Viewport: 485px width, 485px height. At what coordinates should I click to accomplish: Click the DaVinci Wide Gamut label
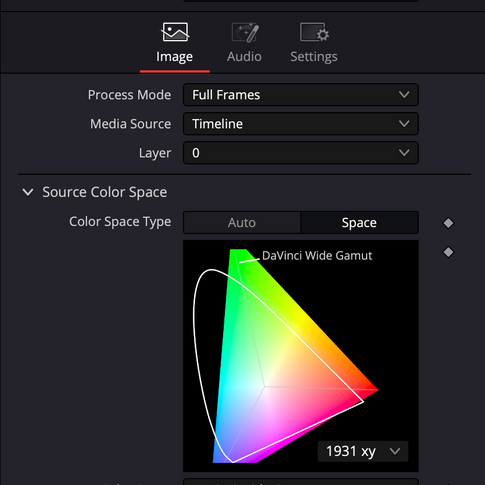pos(317,256)
